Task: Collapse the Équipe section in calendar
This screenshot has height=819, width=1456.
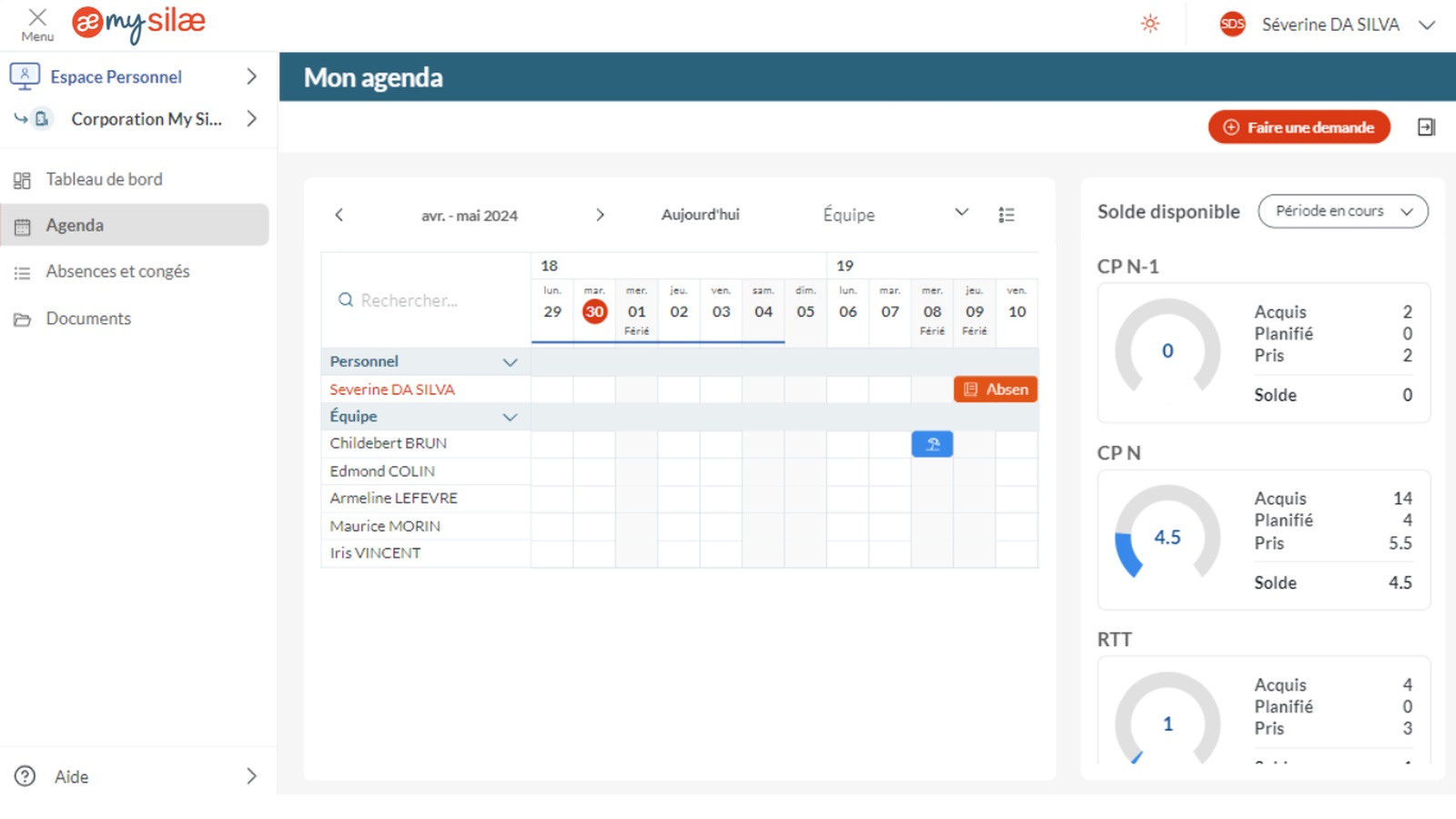Action: pos(510,417)
